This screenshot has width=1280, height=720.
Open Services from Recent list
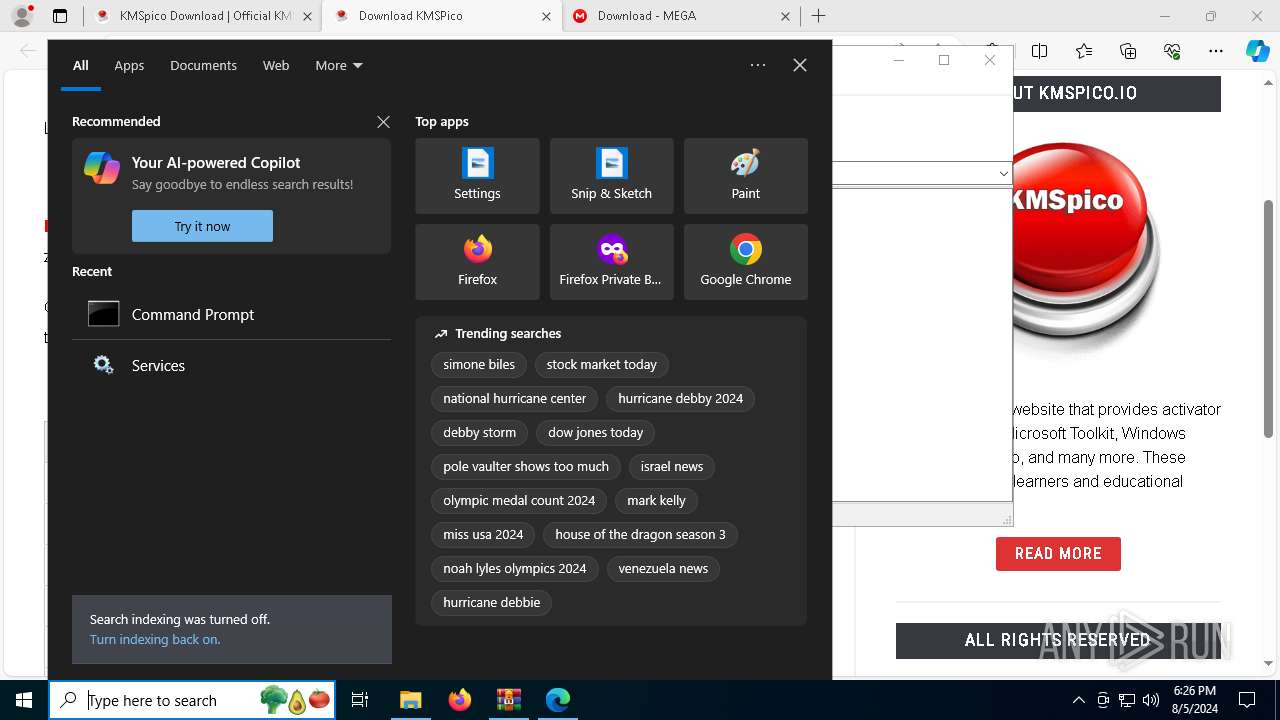tap(231, 365)
